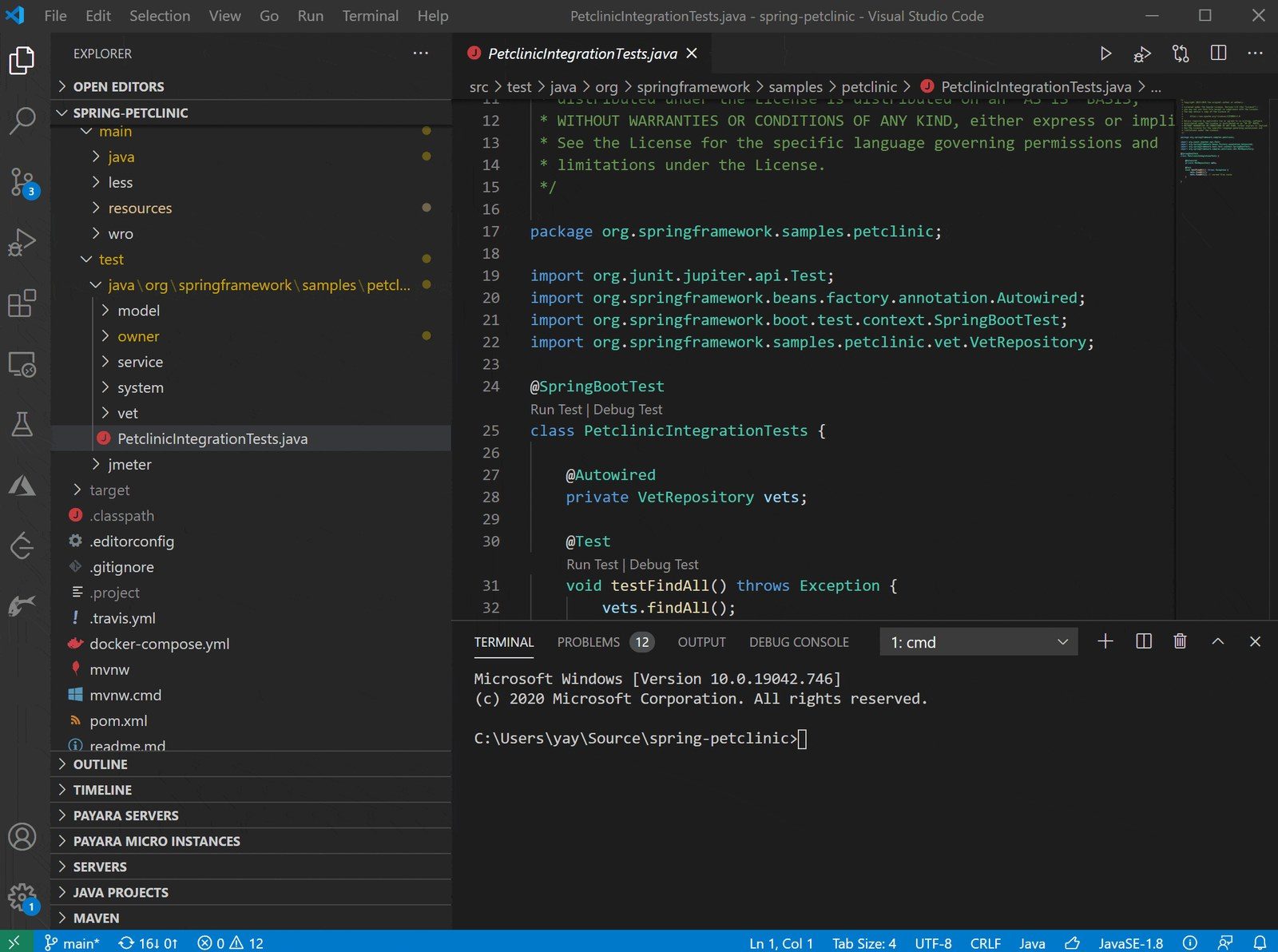The image size is (1278, 952).
Task: Expand the JAVA PROJECTS section
Action: coord(251,892)
